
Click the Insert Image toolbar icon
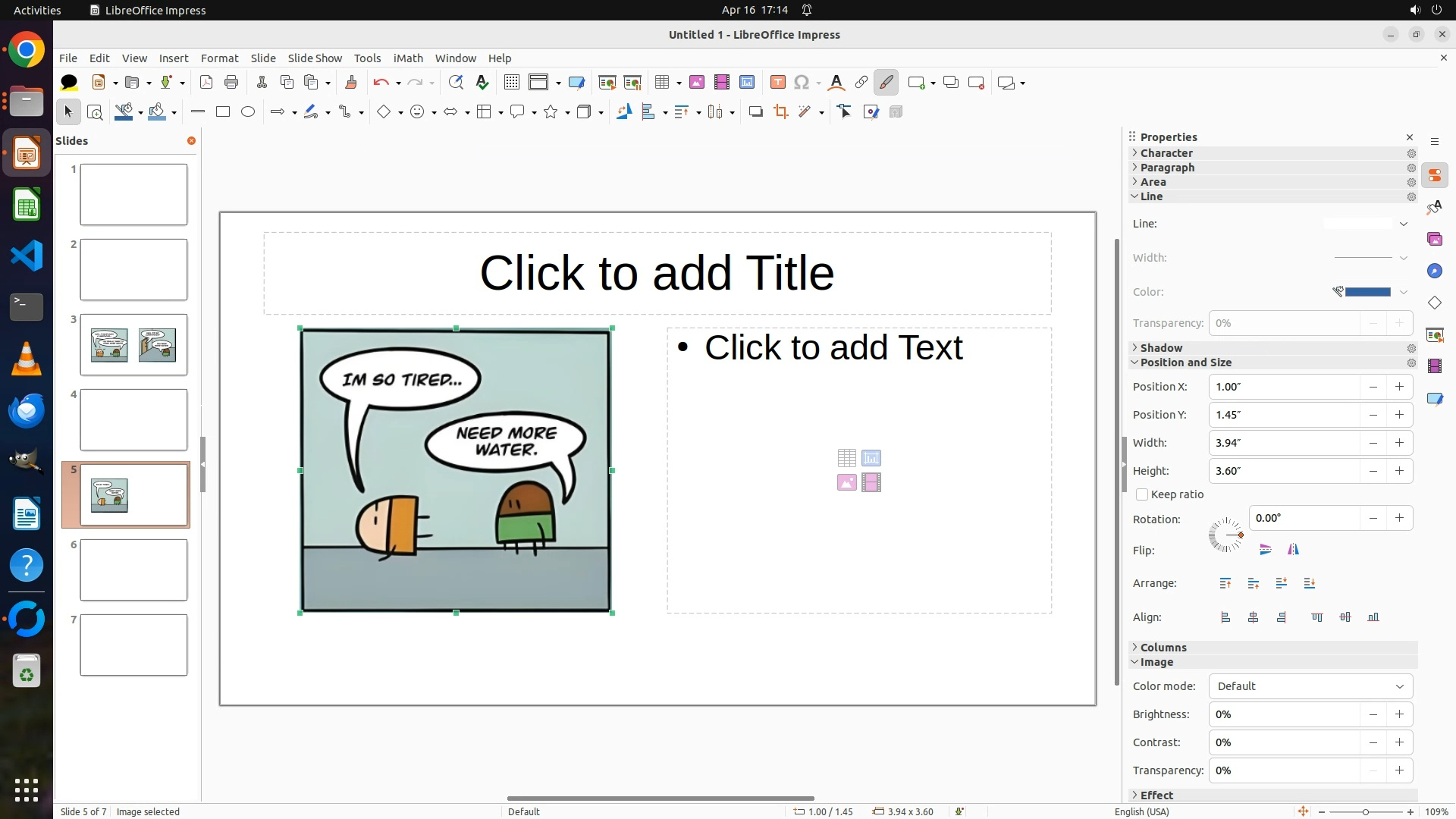pos(696,83)
